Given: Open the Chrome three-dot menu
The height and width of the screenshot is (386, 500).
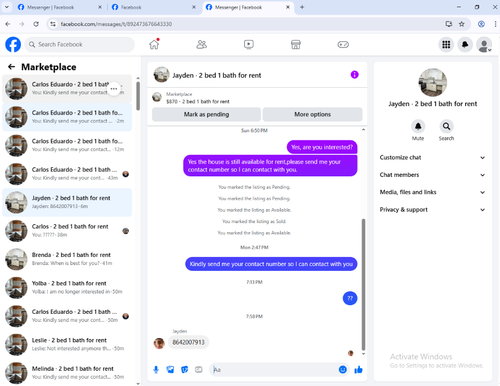Looking at the screenshot, I should [x=495, y=24].
